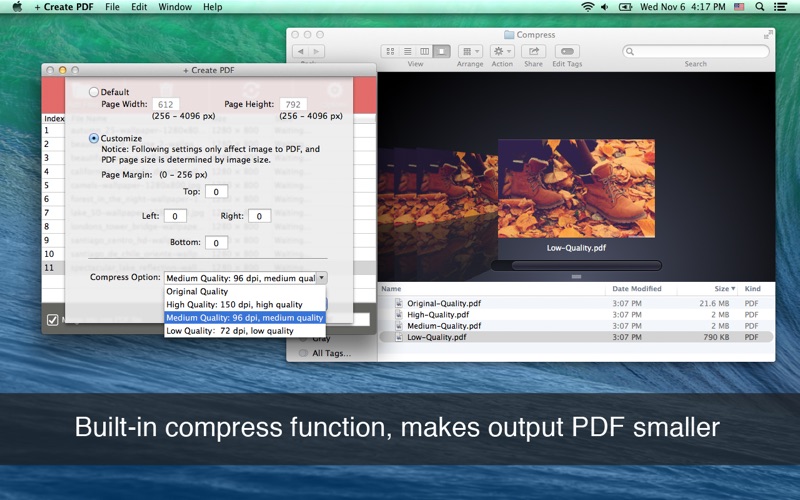This screenshot has width=800, height=500.
Task: Click the Cover Flow resize grip handle
Action: coord(576,277)
